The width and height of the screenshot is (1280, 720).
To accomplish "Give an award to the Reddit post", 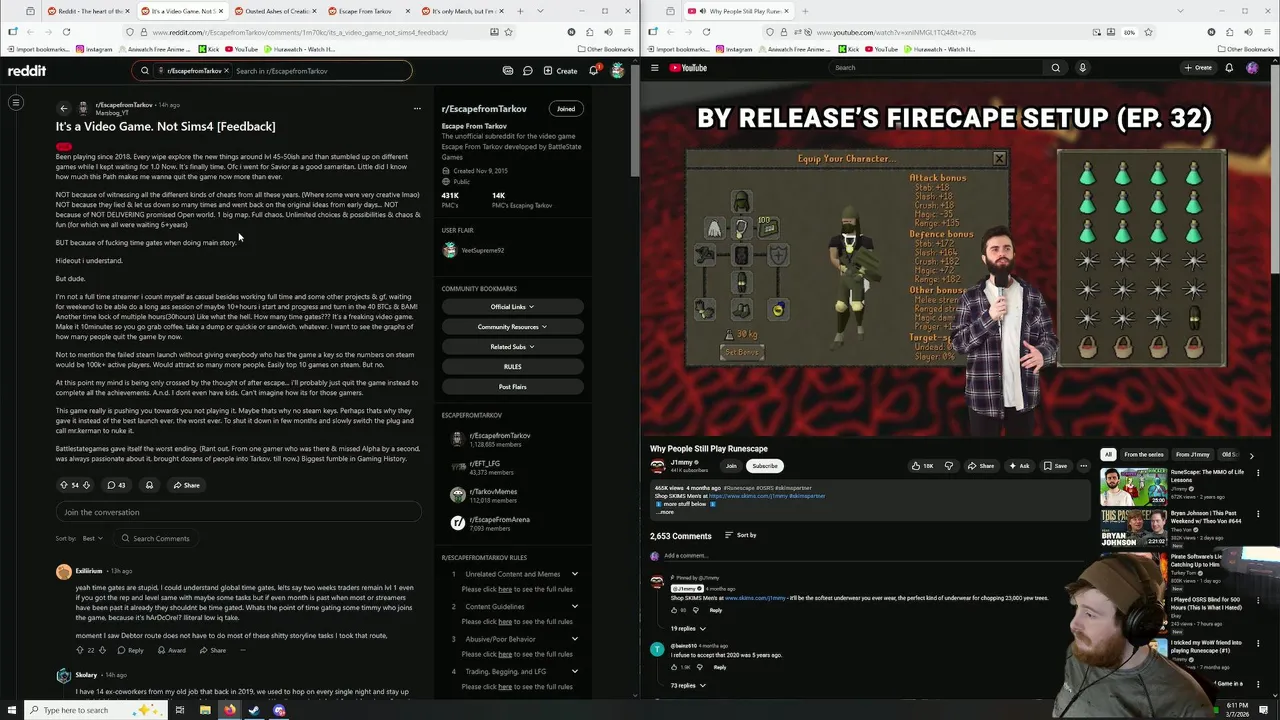I will point(149,485).
